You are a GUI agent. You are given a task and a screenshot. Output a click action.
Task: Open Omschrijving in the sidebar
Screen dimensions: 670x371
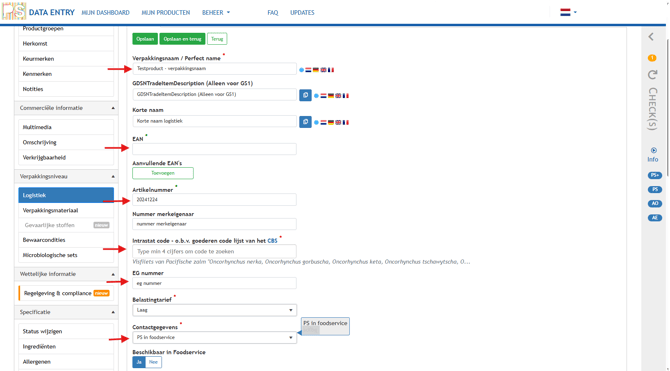(x=66, y=142)
